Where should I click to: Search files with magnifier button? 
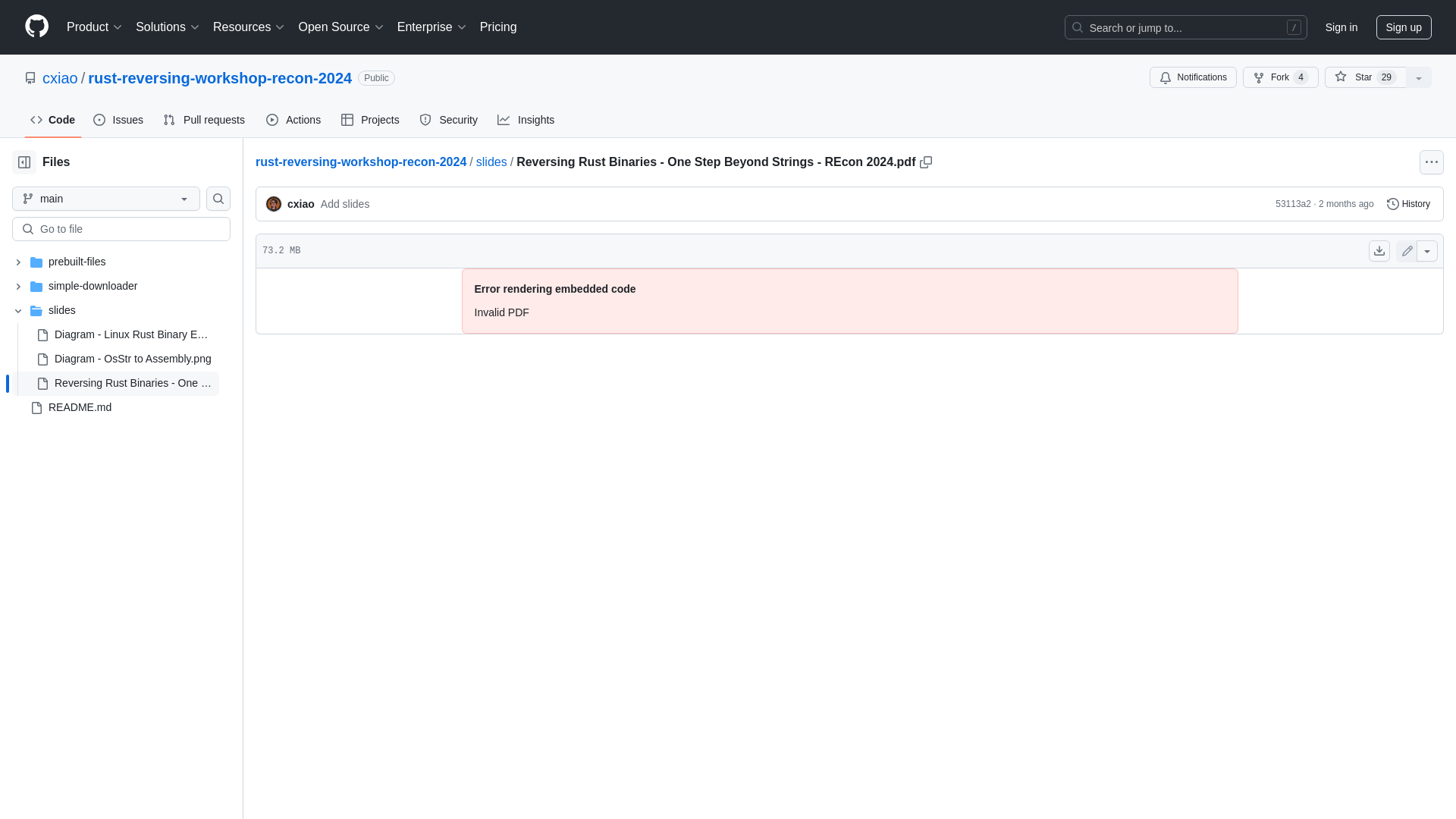[218, 199]
